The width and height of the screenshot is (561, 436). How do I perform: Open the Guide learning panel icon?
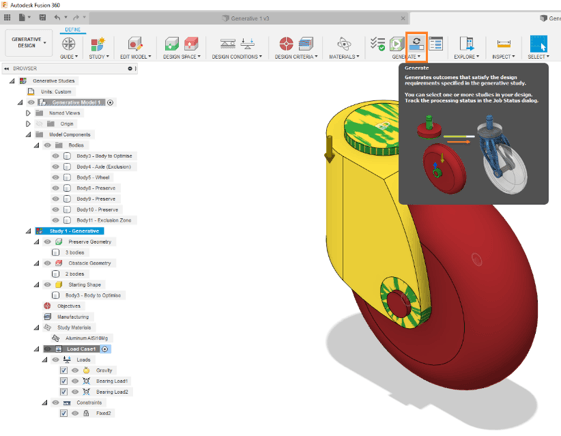[68, 44]
